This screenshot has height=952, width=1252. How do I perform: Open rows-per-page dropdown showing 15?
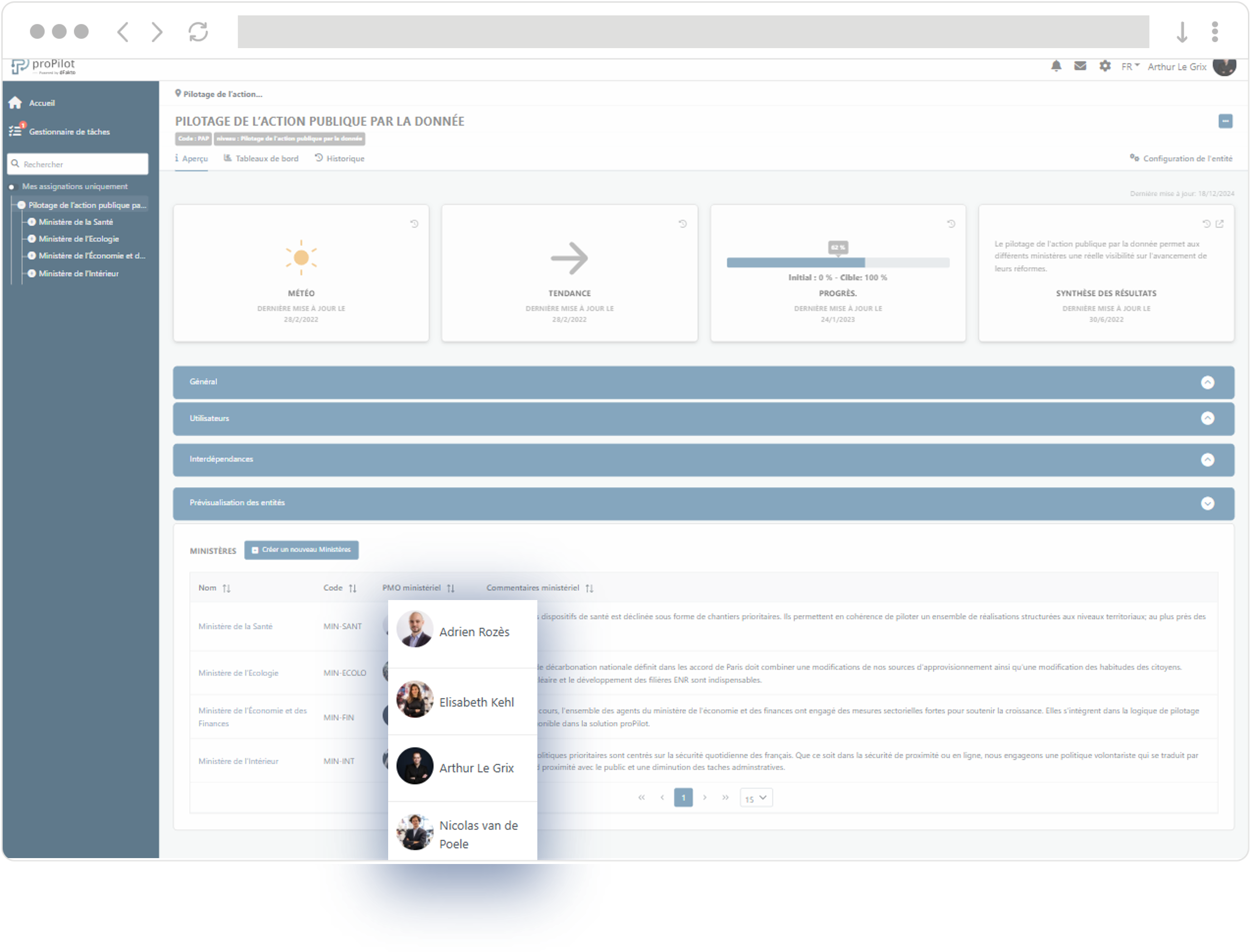(756, 798)
